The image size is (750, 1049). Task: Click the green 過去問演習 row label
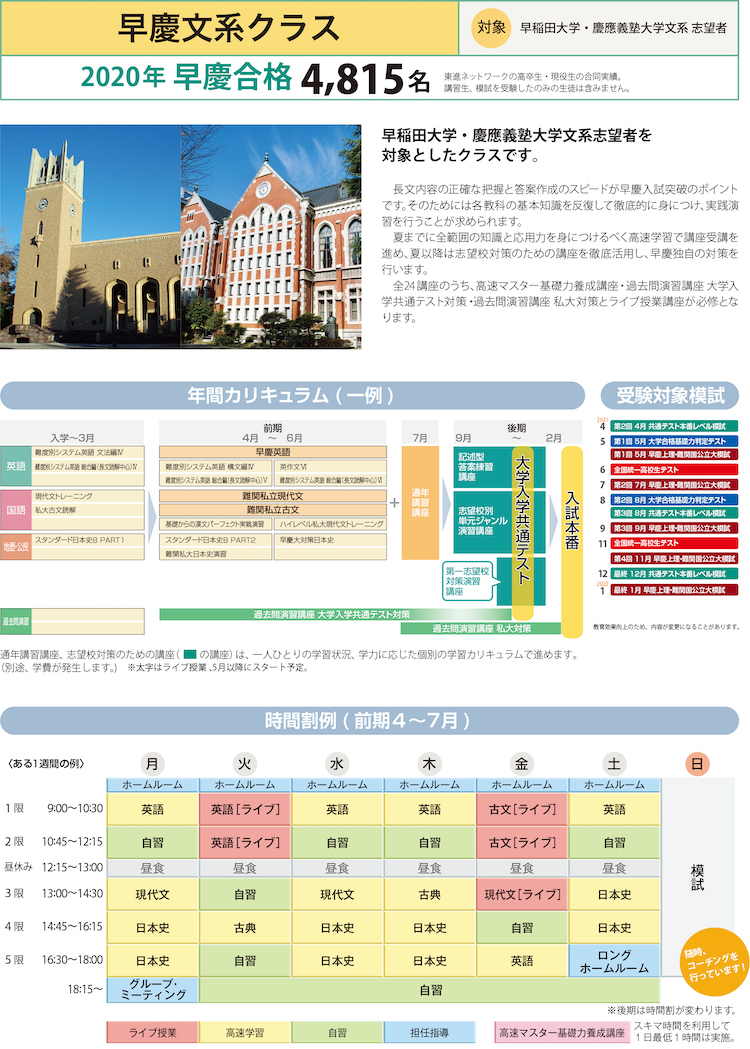(16, 621)
